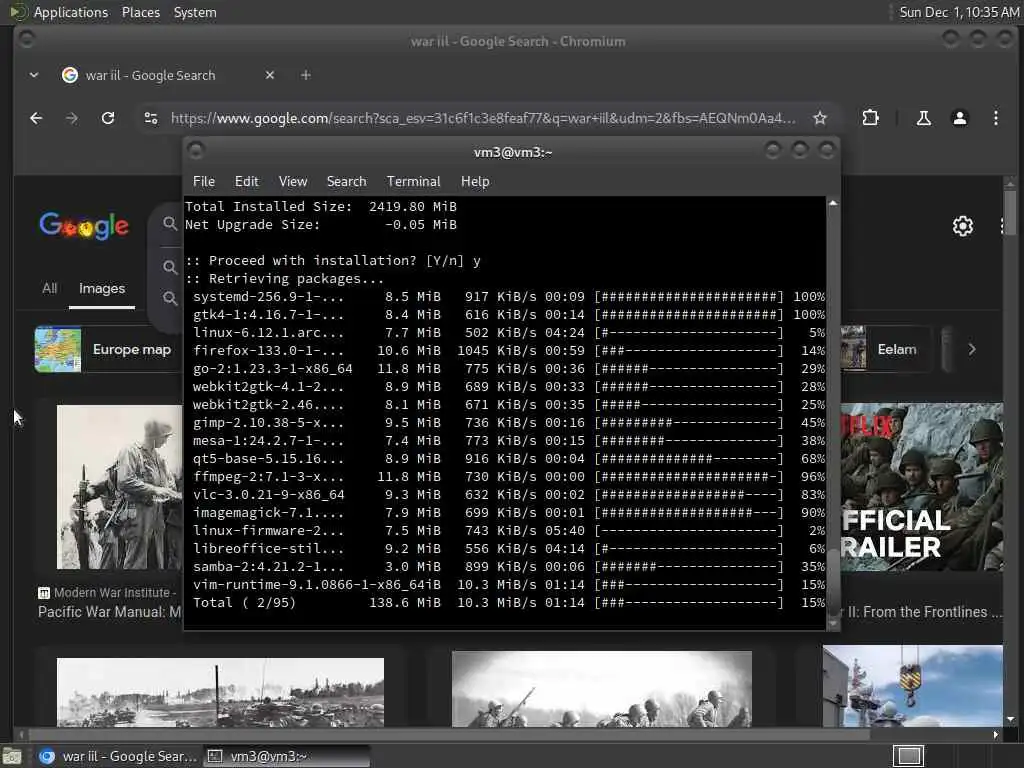Open Chrome Labs flask icon

pos(923,118)
